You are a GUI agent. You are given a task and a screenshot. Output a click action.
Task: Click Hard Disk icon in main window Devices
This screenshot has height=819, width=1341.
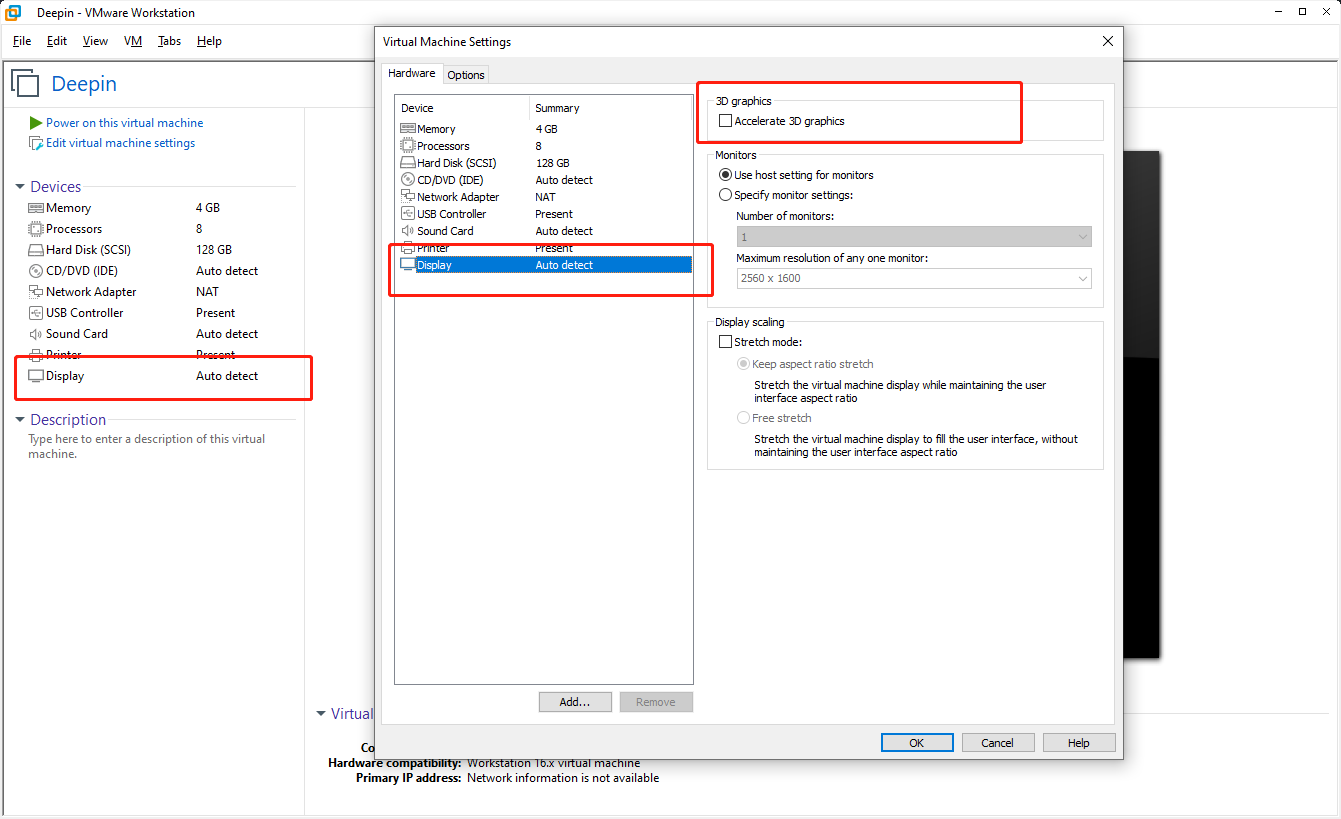coord(36,250)
